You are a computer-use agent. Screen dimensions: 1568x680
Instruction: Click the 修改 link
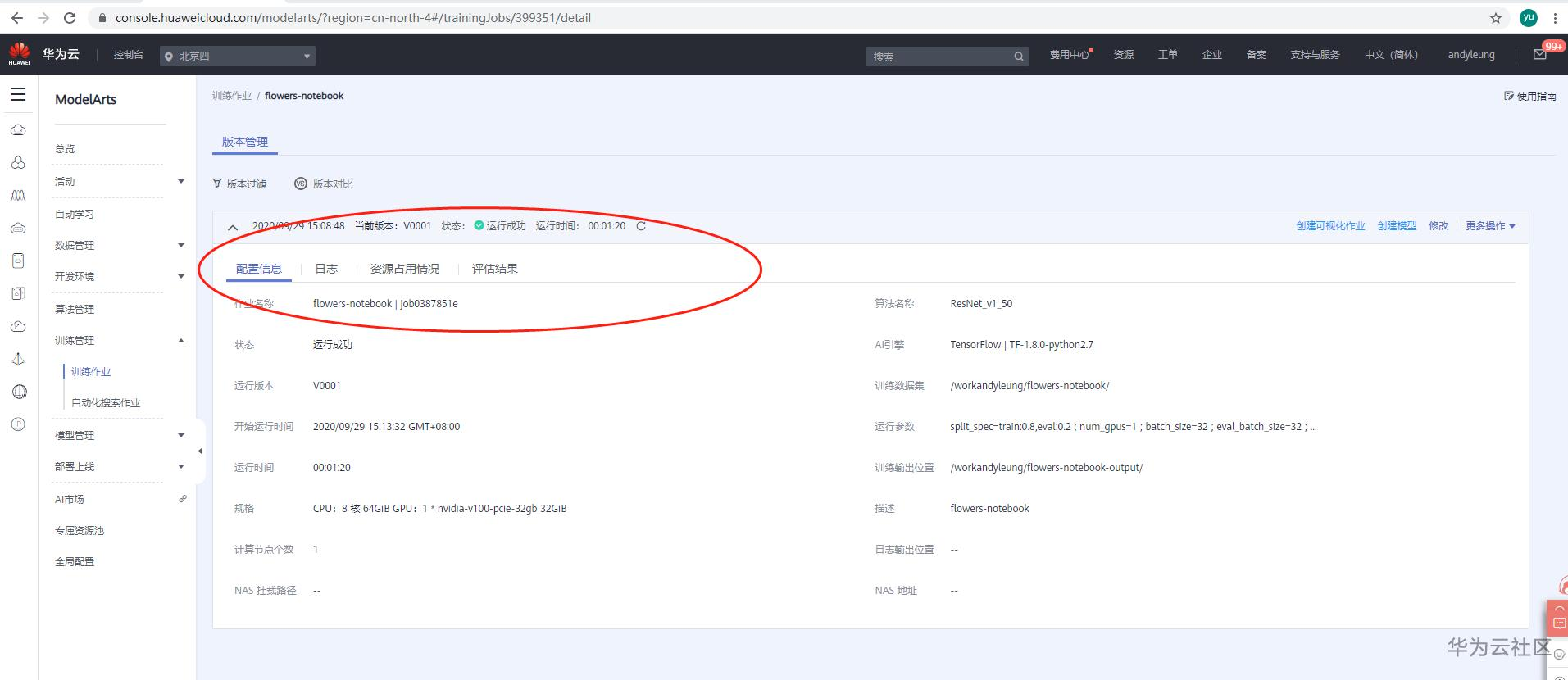(1438, 226)
